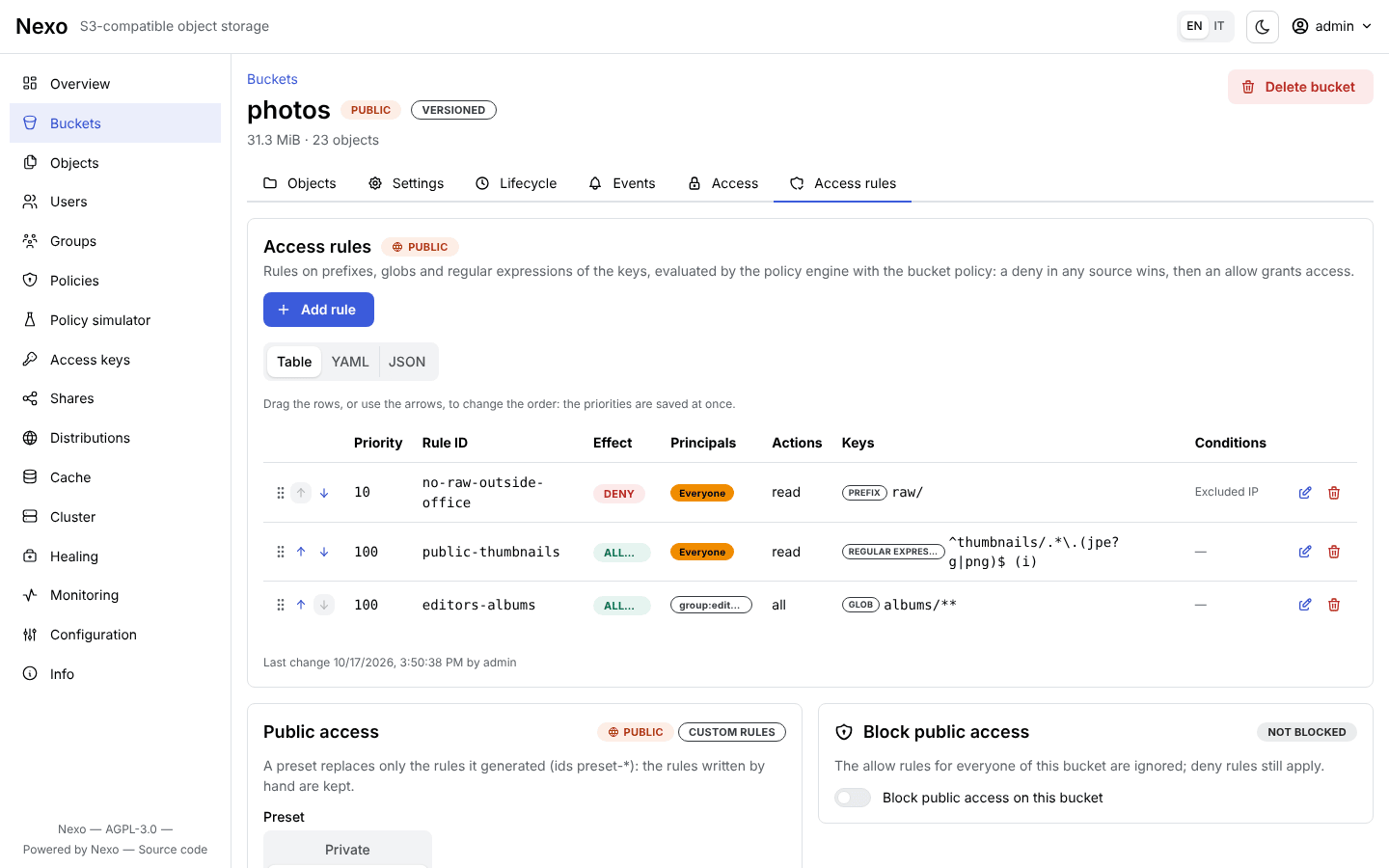Open the Access tab
This screenshot has height=868, width=1389.
[x=722, y=183]
